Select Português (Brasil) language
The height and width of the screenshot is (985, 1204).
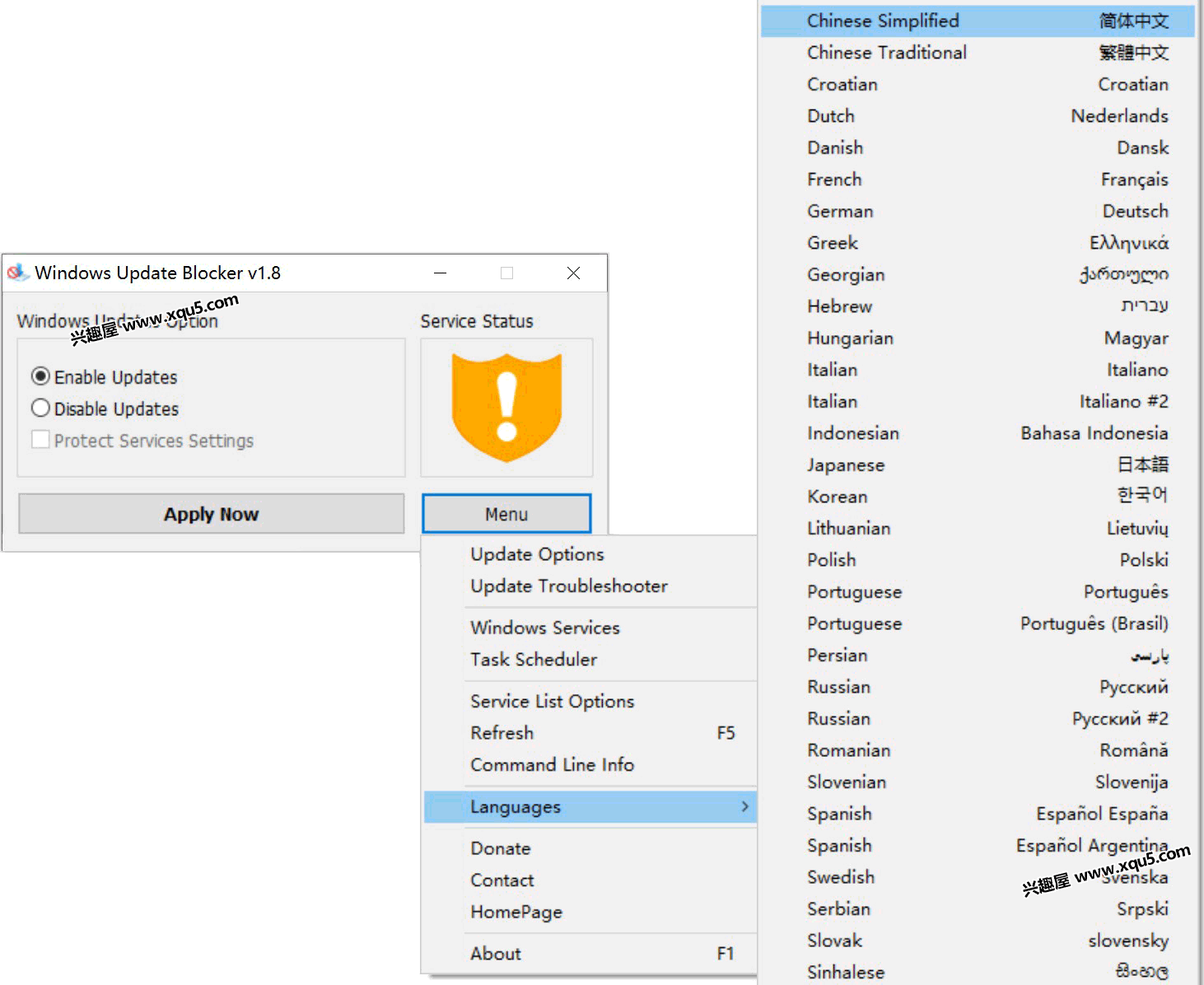pos(978,623)
